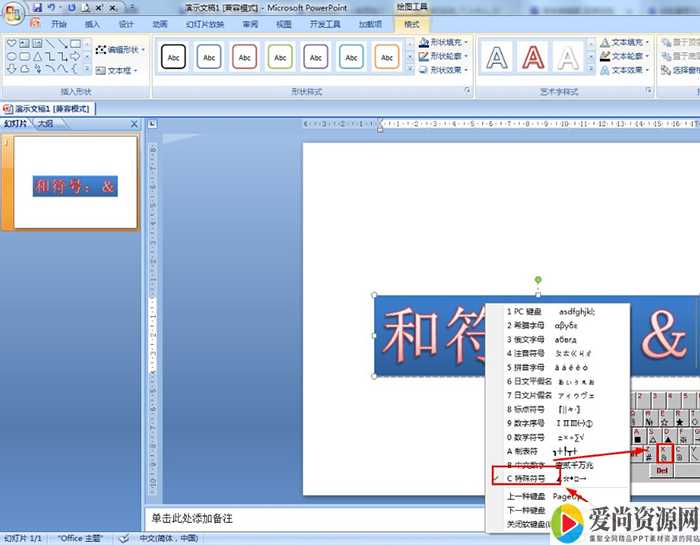Click the spell-check icon in status bar
The width and height of the screenshot is (700, 545).
[125, 538]
